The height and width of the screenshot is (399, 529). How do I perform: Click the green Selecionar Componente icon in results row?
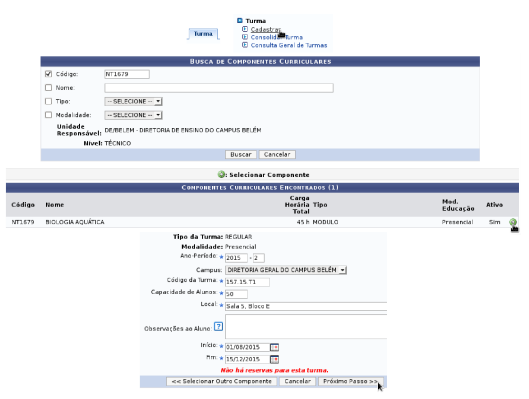(512, 222)
